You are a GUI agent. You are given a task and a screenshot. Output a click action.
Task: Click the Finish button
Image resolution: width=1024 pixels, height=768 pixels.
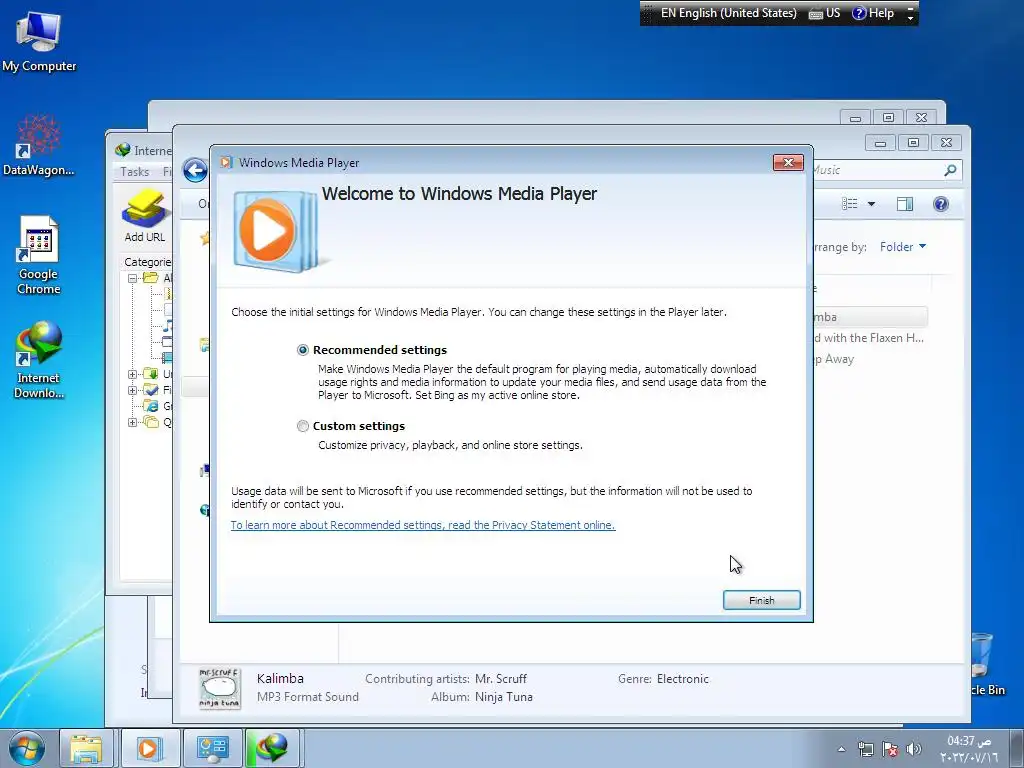(761, 600)
